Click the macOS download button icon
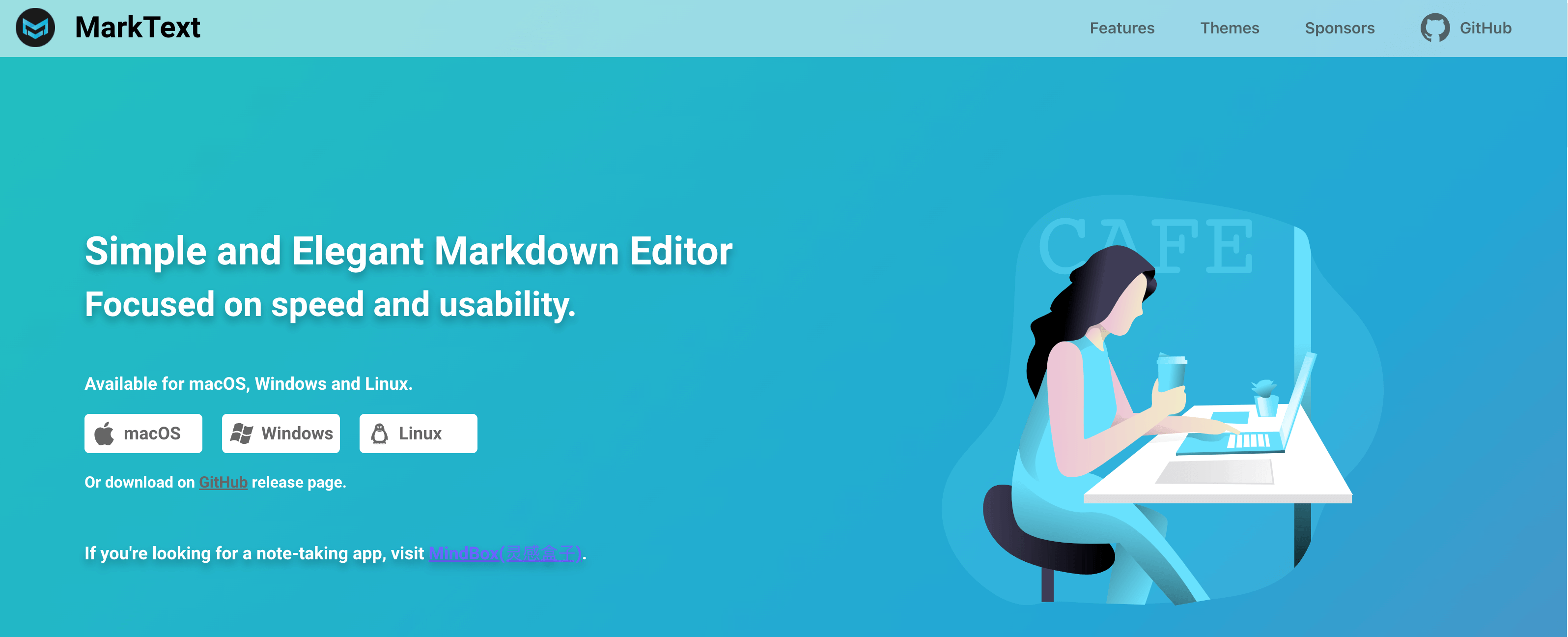The height and width of the screenshot is (637, 1568). click(109, 433)
